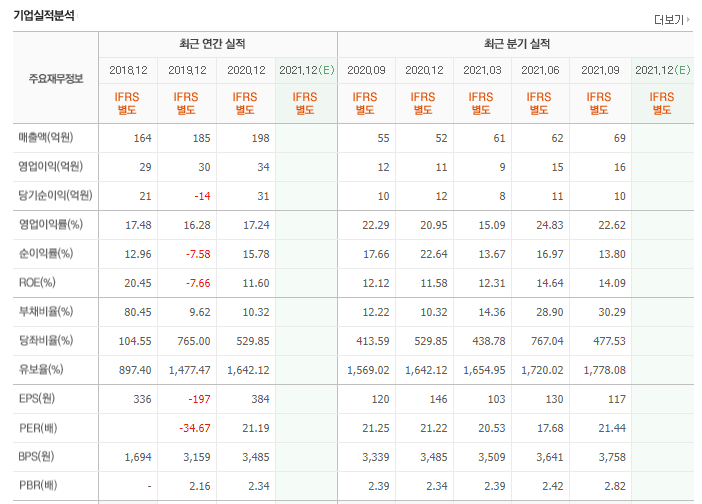
Task: Open the 더보기 link
Action: (671, 20)
